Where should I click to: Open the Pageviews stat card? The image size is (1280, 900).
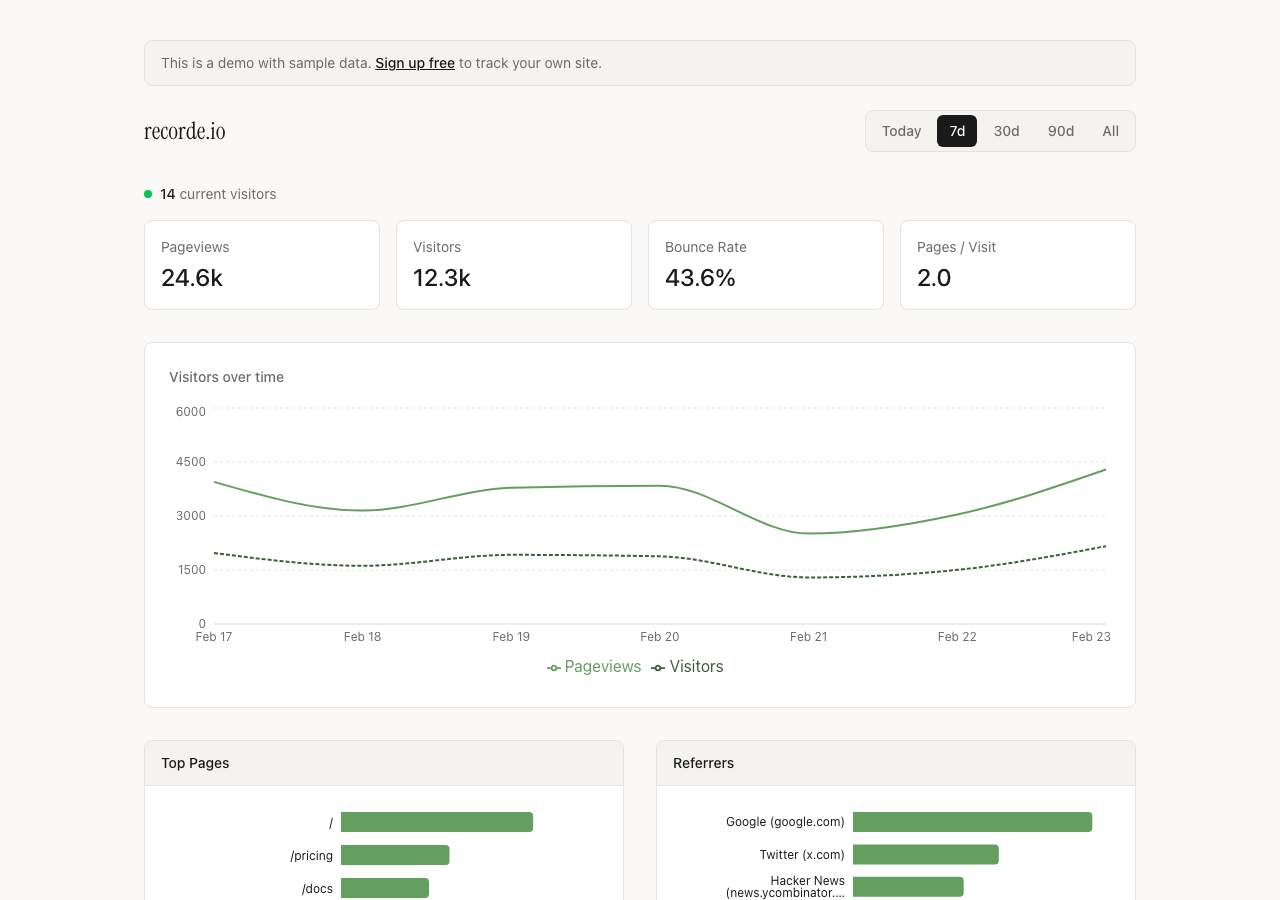point(262,265)
